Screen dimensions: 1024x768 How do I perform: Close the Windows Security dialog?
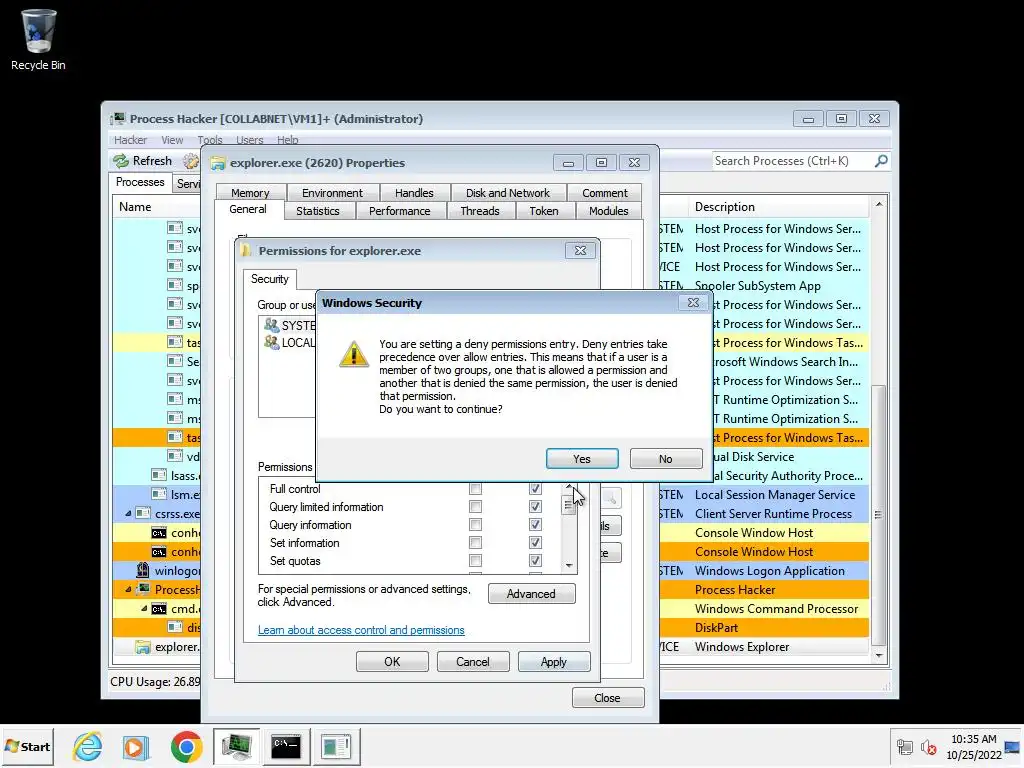693,302
